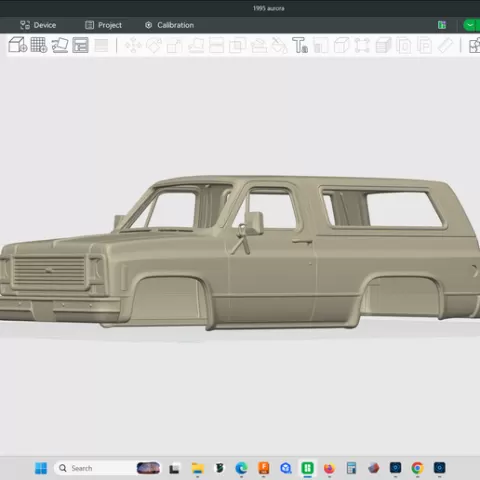The width and height of the screenshot is (480, 480).
Task: Click the Auto orient icon
Action: [x=60, y=45]
